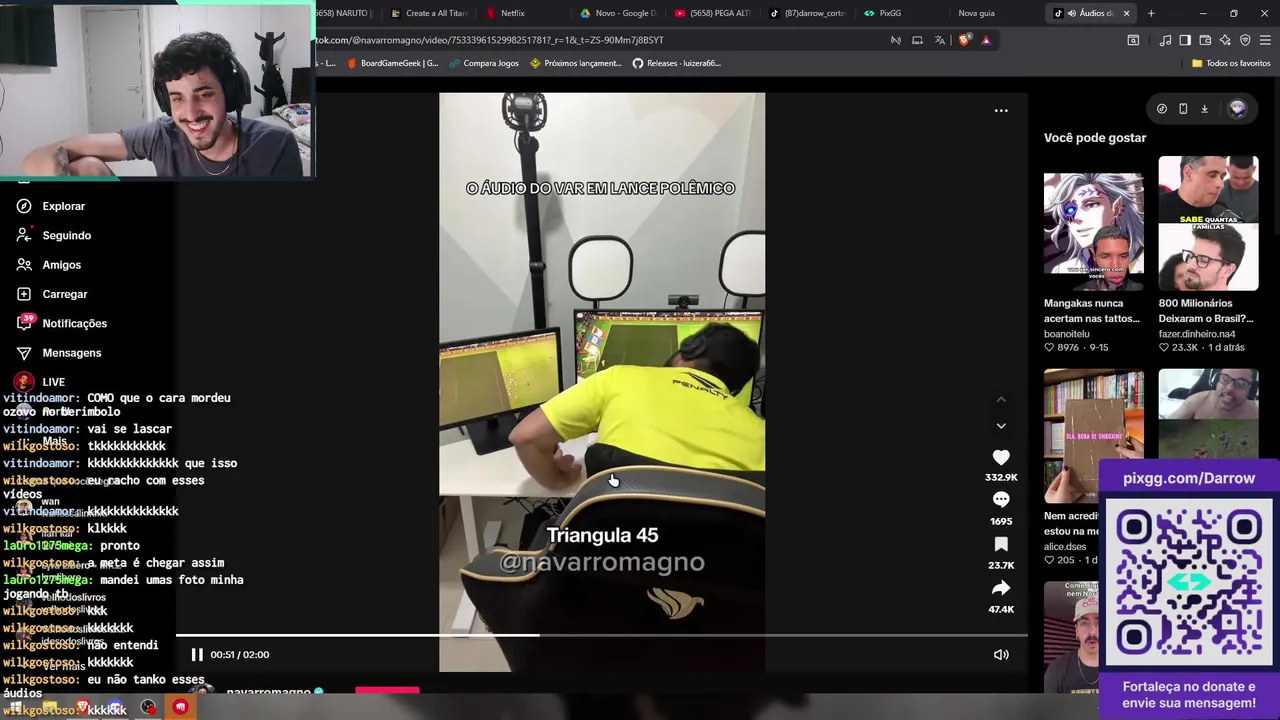Go to the previous video
This screenshot has height=720, width=1280.
[1001, 399]
